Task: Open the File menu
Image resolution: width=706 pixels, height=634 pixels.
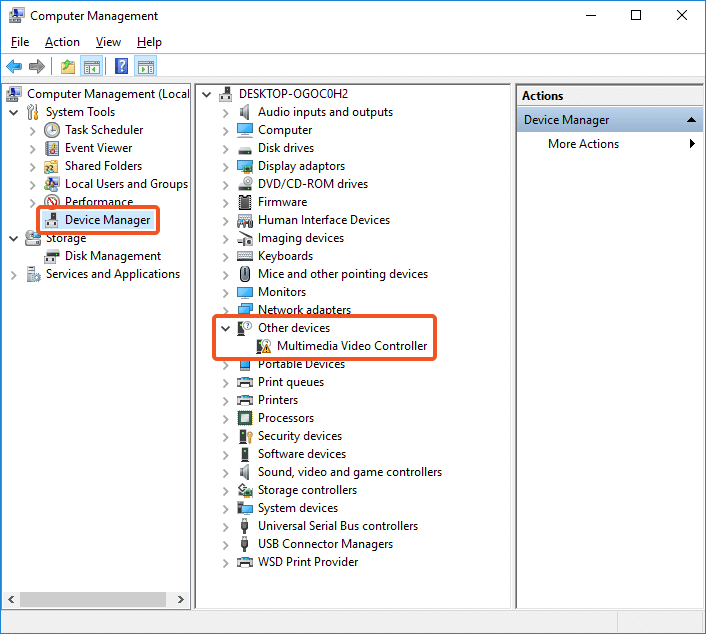Action: [x=20, y=42]
